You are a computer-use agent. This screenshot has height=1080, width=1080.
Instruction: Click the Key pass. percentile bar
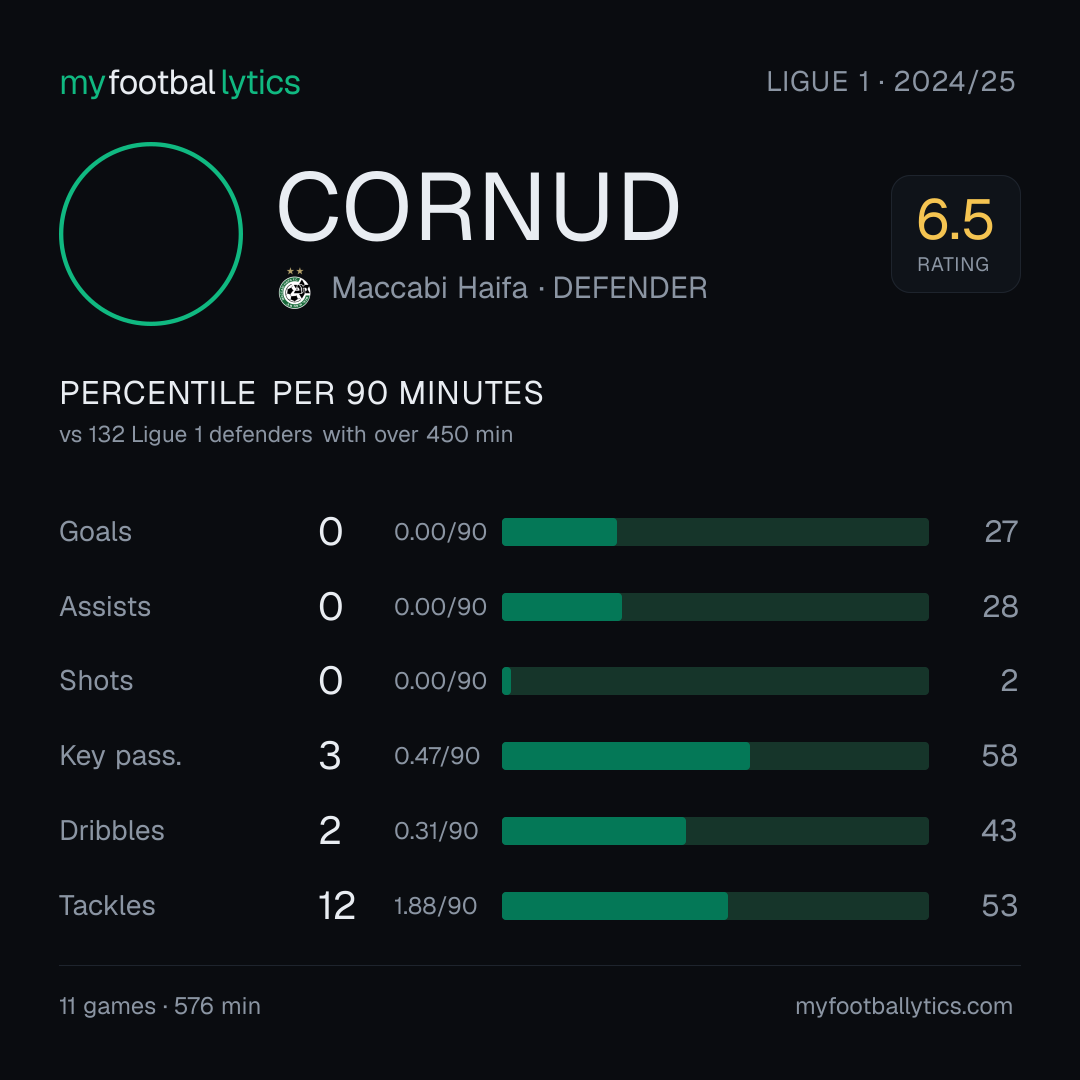click(715, 756)
